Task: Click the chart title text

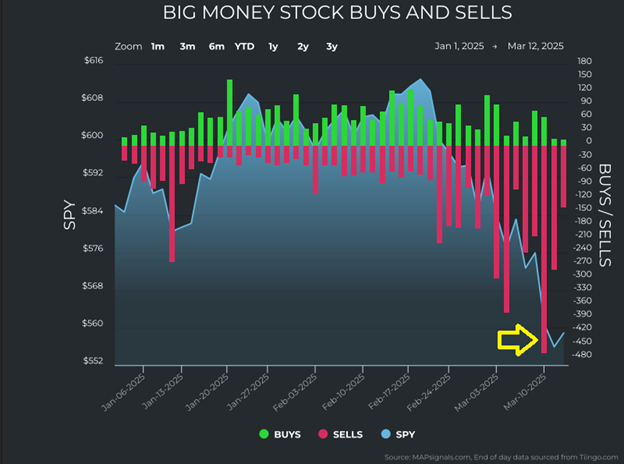Action: tap(336, 14)
